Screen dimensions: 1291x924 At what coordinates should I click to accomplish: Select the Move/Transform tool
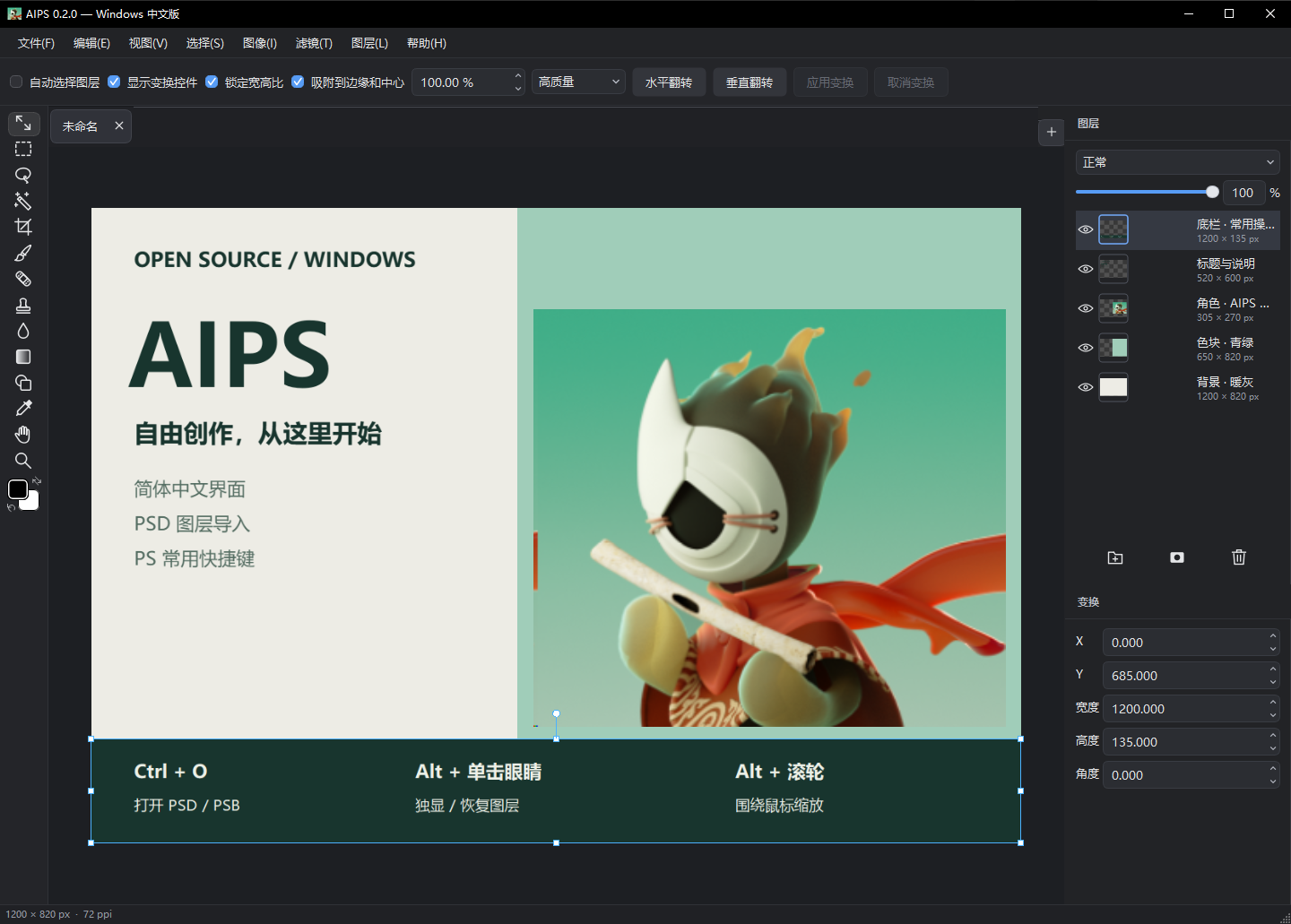[x=23, y=123]
